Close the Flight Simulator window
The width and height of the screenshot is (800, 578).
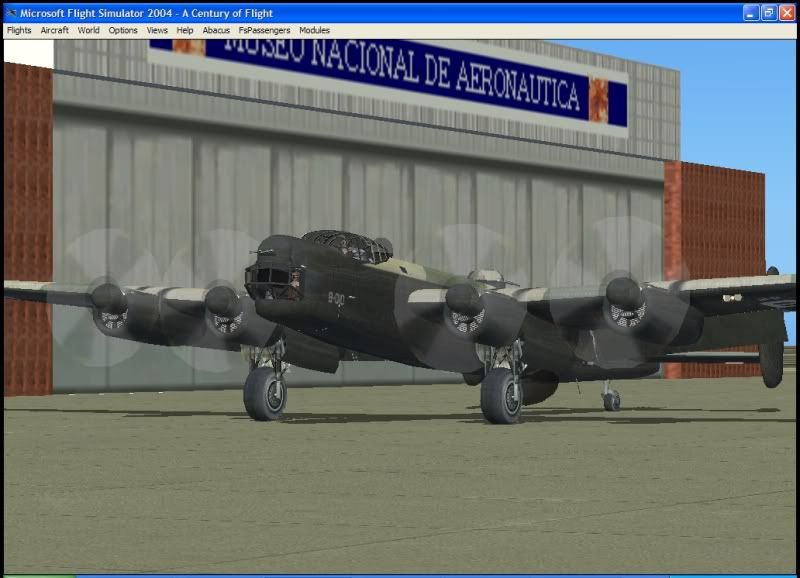tap(787, 13)
